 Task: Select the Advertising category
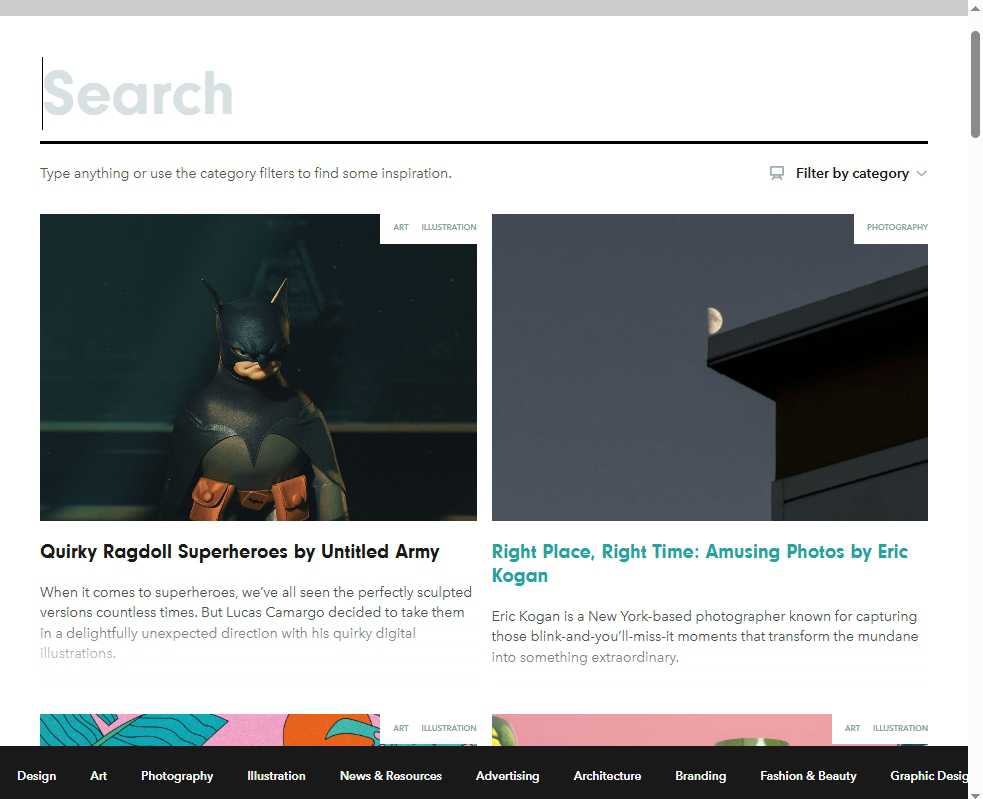point(507,775)
